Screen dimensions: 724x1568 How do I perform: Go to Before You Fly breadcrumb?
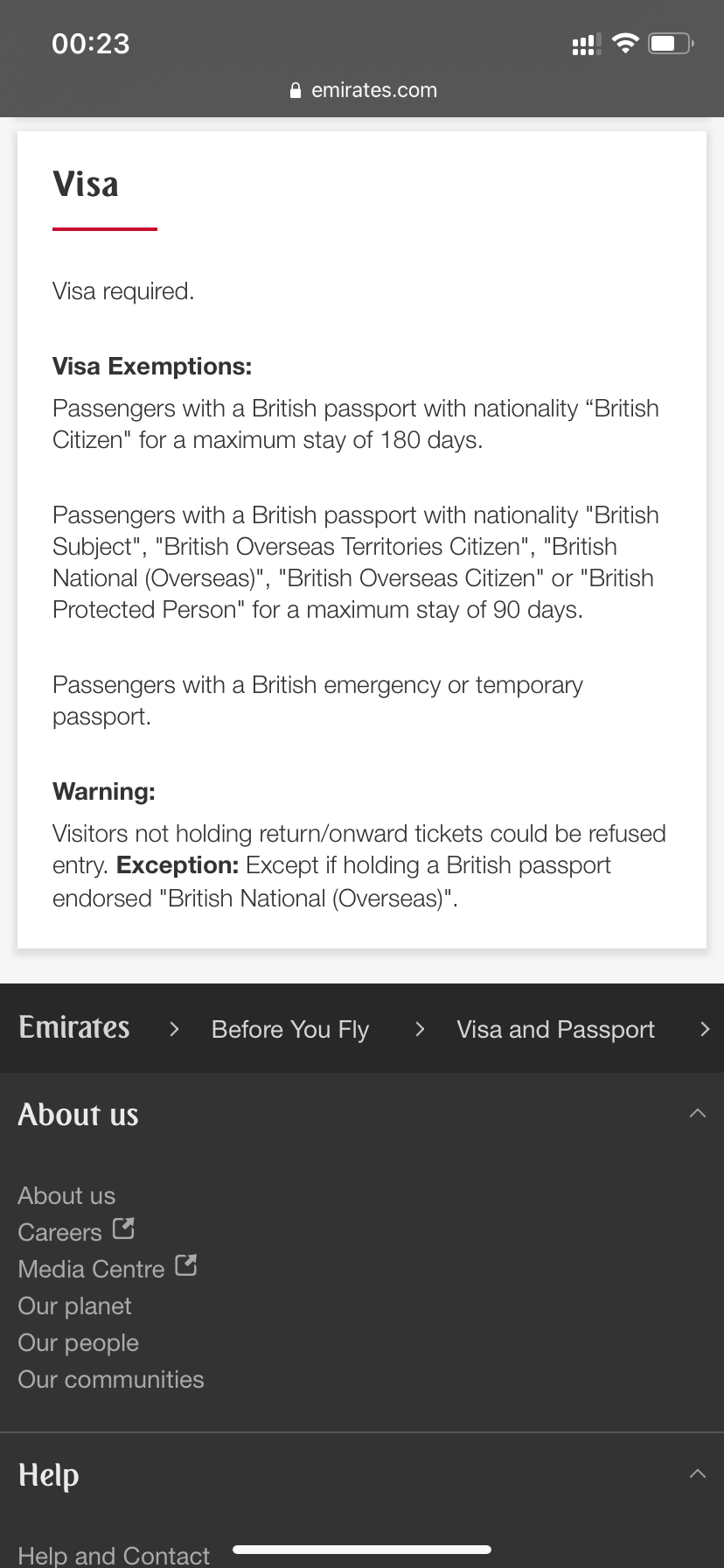290,1029
